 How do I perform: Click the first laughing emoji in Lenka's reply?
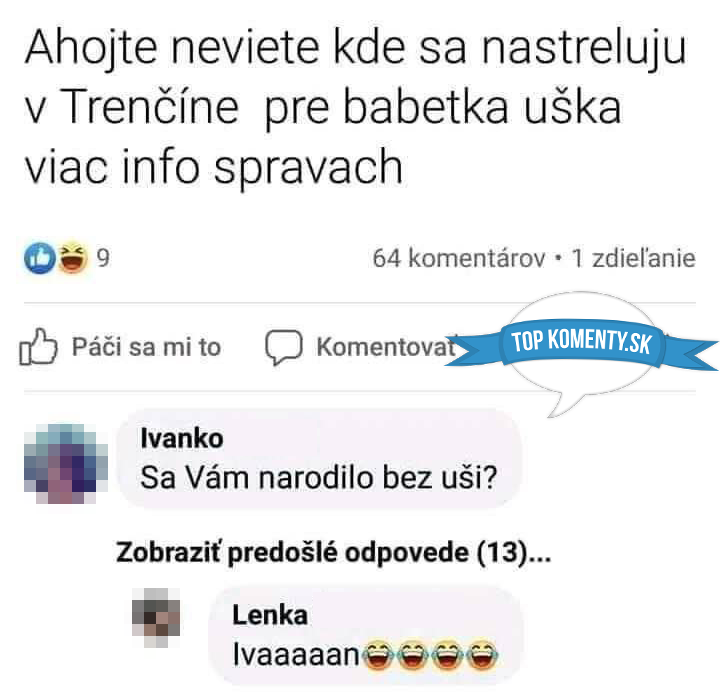(378, 654)
